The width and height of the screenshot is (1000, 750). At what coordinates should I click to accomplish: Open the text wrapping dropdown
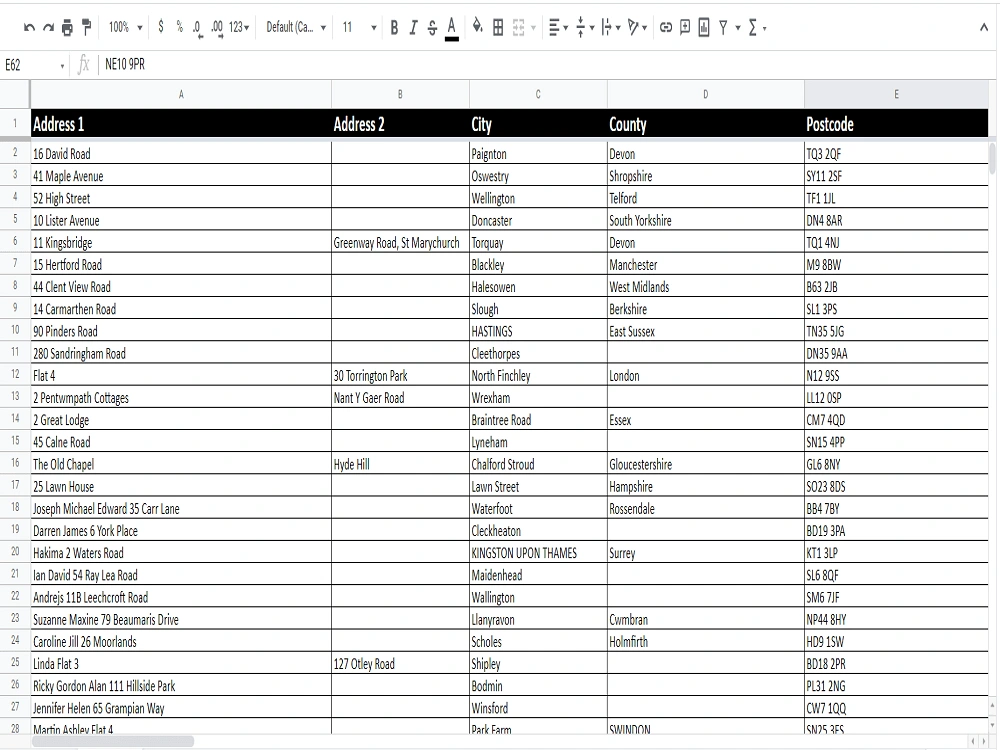610,27
